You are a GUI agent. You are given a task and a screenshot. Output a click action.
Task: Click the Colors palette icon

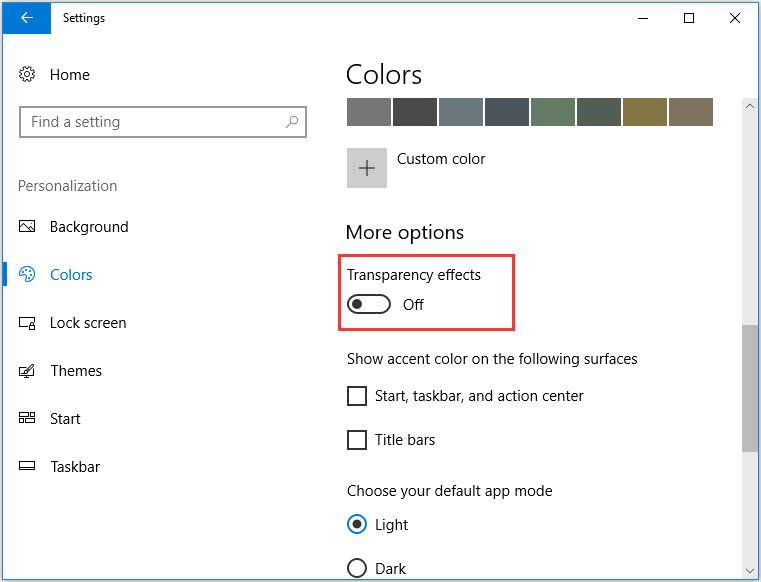(27, 274)
